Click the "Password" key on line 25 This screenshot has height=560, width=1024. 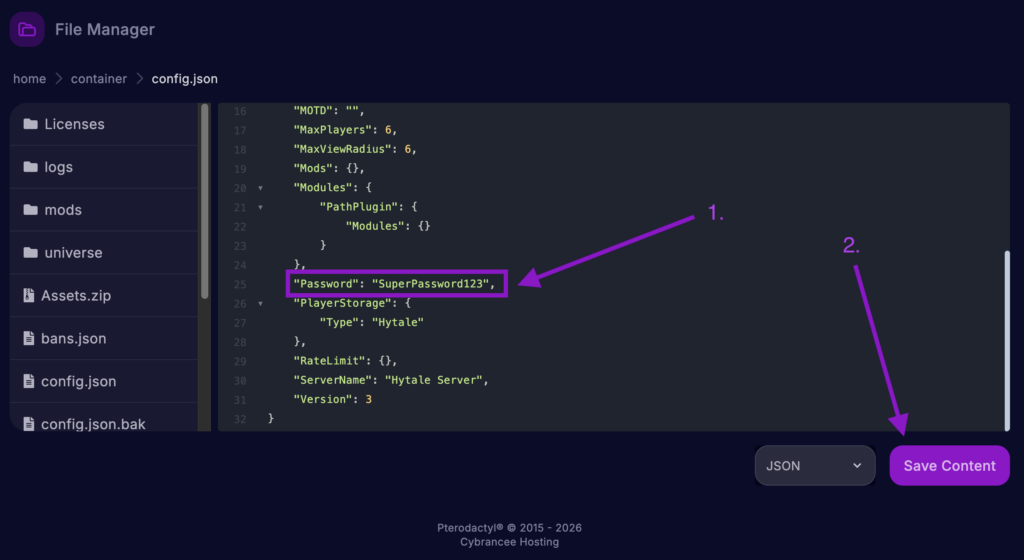point(326,284)
